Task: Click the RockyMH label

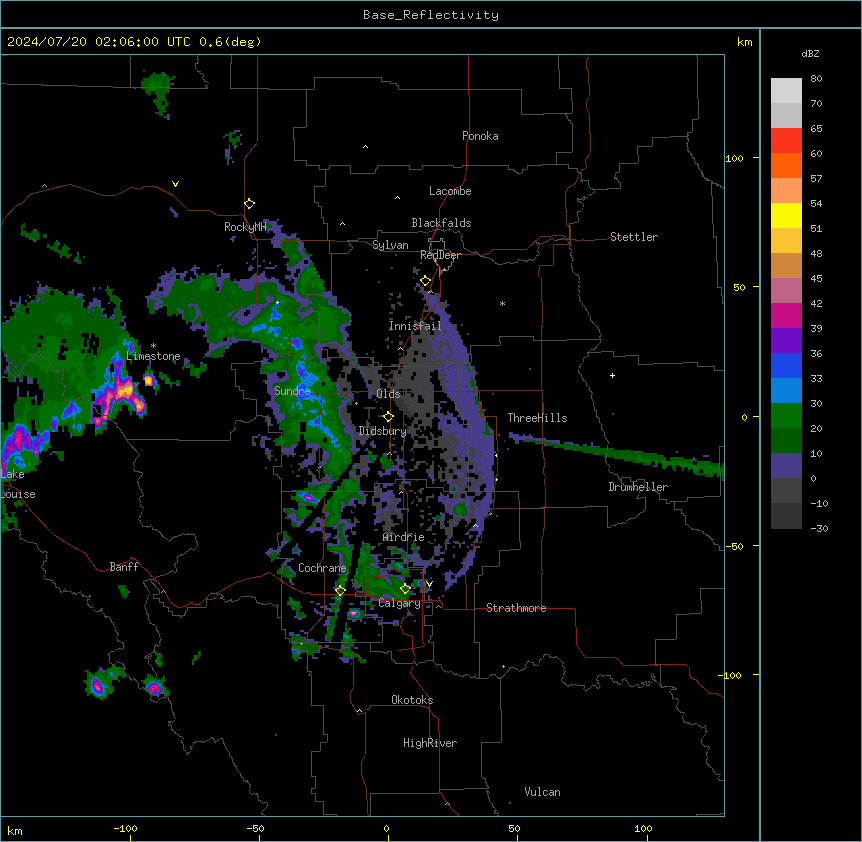Action: [x=245, y=227]
